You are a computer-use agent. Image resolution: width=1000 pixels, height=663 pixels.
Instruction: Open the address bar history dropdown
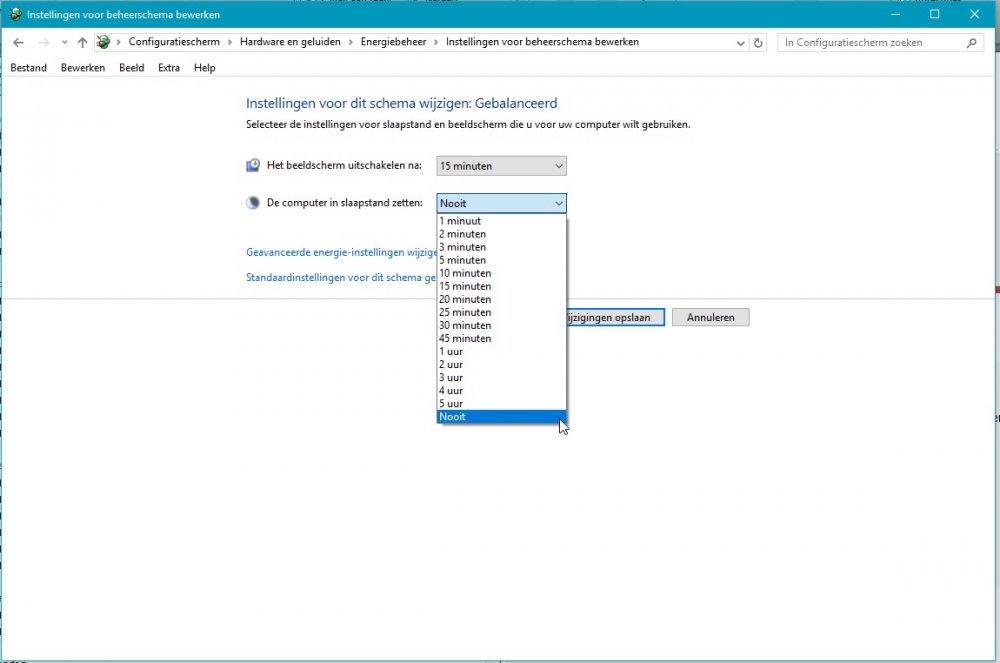tap(740, 43)
